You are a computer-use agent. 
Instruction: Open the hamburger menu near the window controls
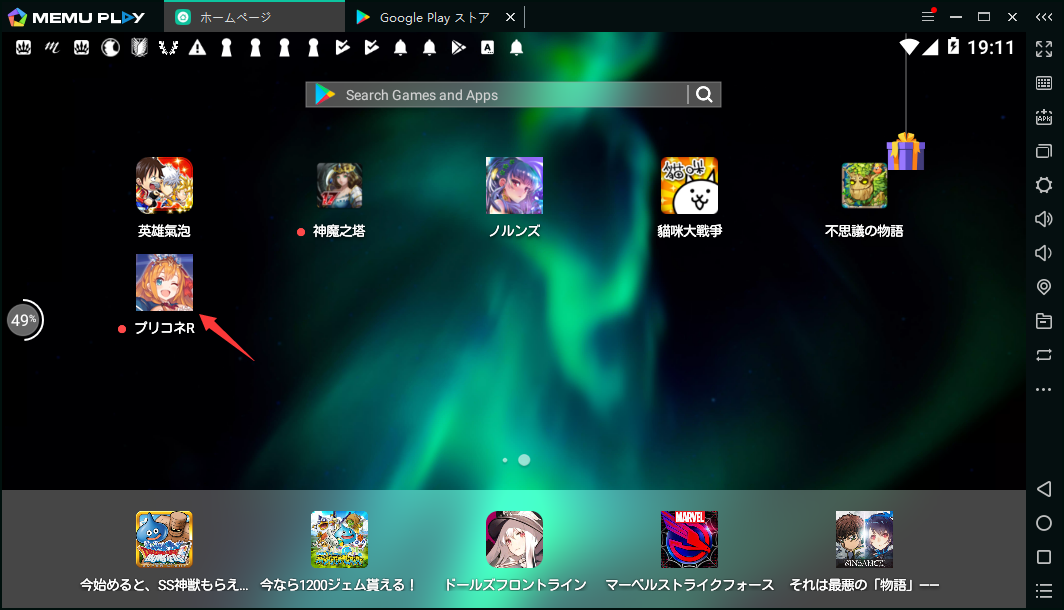[x=927, y=16]
